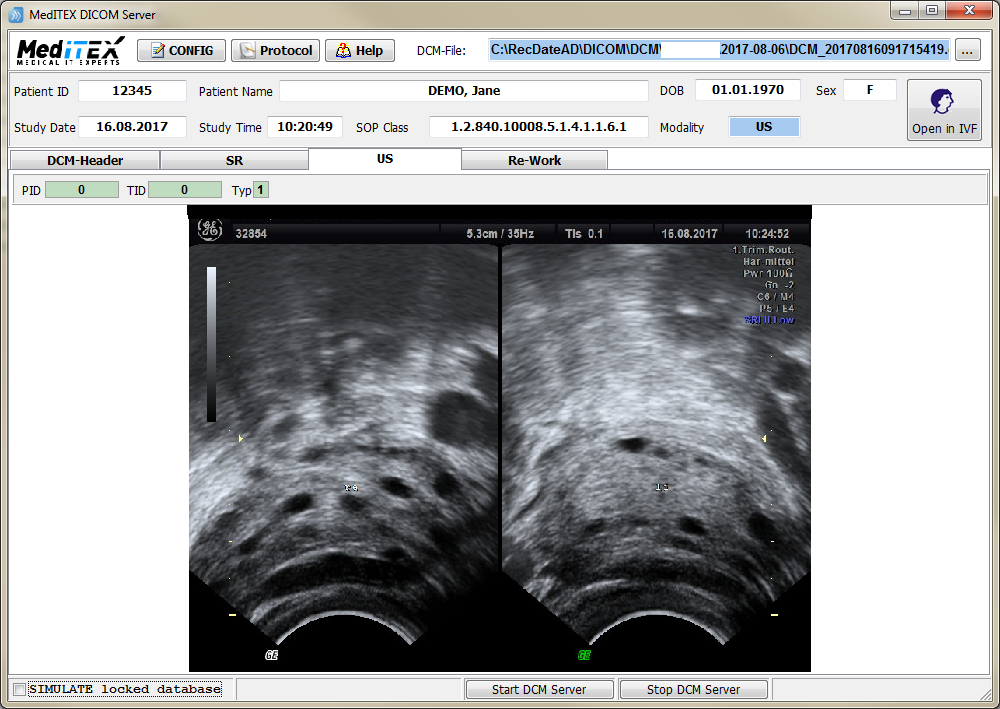Viewport: 1000px width, 709px height.
Task: Click the grayscale bar on ultrasound image
Action: tap(211, 344)
